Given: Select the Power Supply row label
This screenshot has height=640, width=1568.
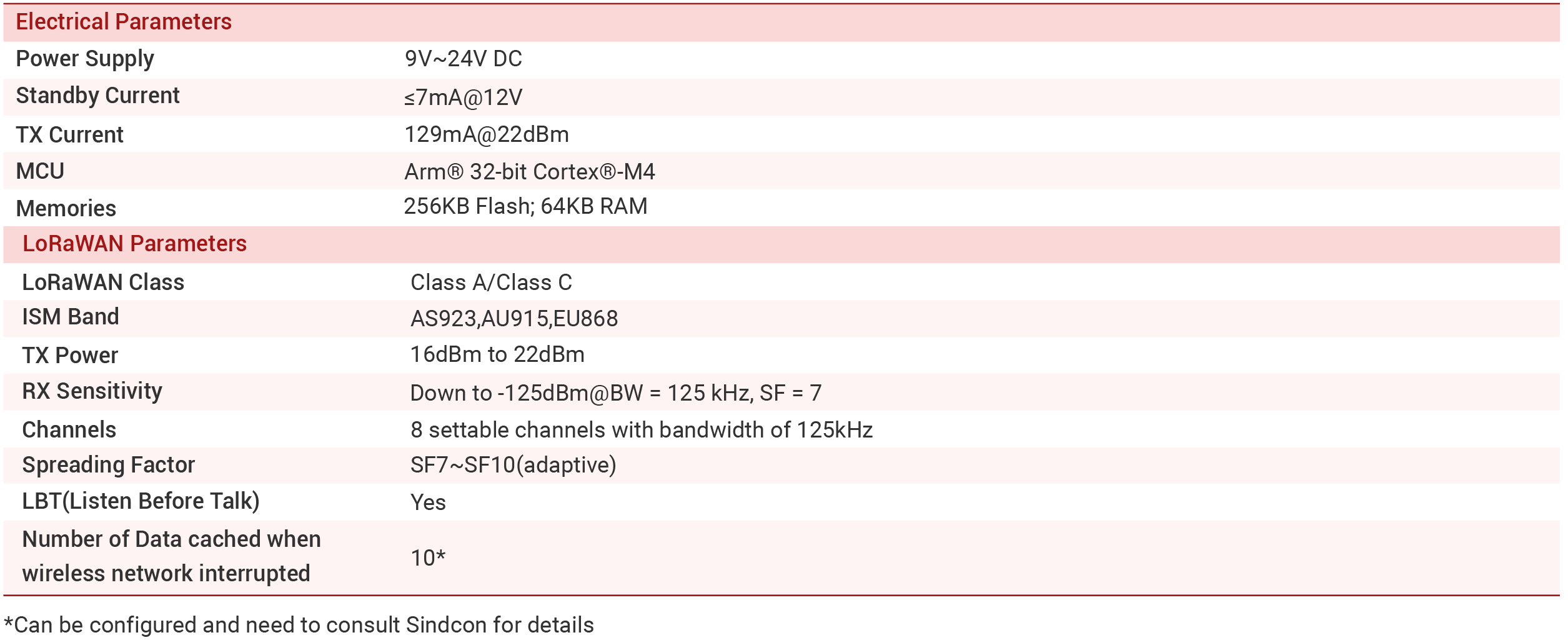Looking at the screenshot, I should [85, 59].
